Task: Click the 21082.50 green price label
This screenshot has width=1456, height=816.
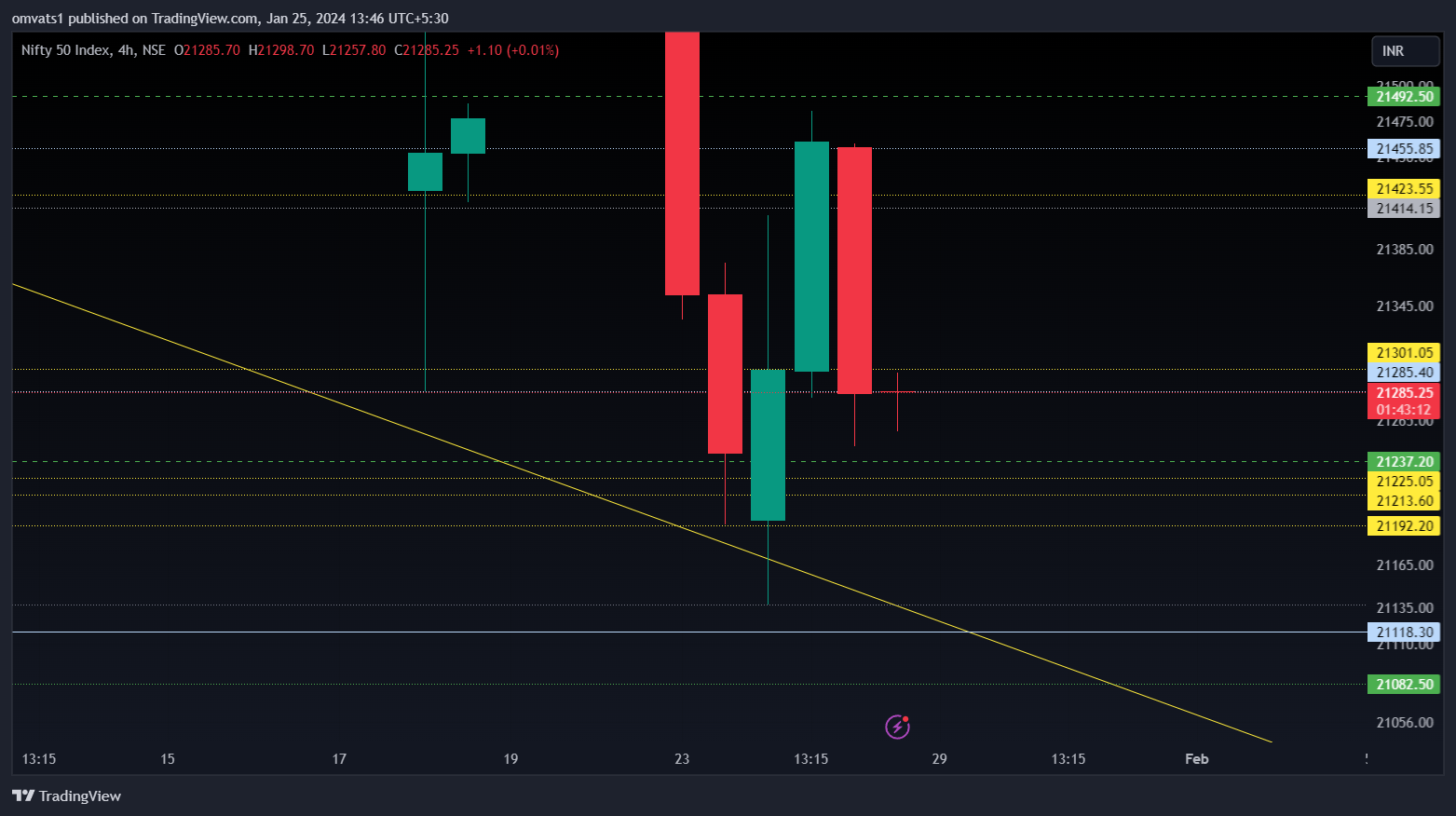Action: [x=1404, y=685]
